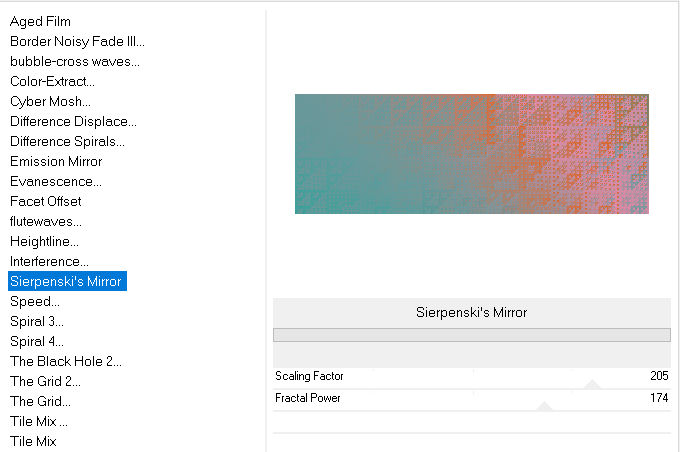Click highlighted Sierpenski's Mirror list item

coord(67,281)
